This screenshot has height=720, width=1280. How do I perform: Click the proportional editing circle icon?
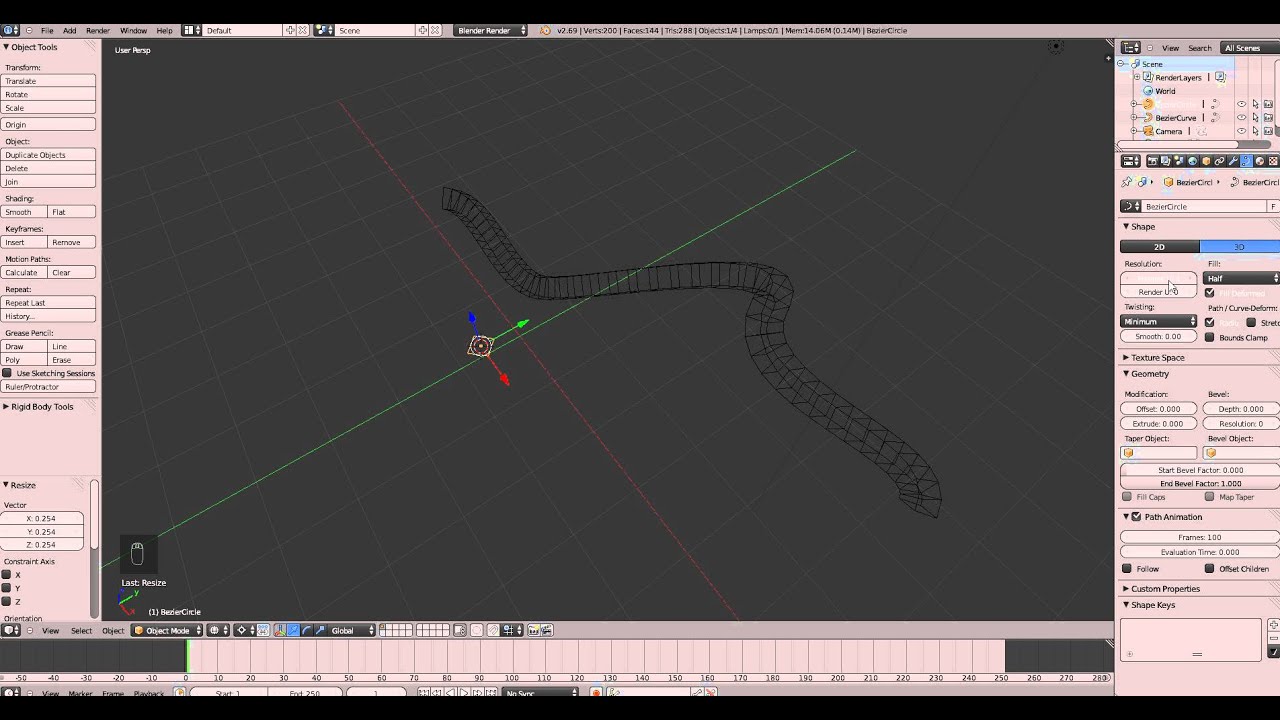pyautogui.click(x=476, y=630)
